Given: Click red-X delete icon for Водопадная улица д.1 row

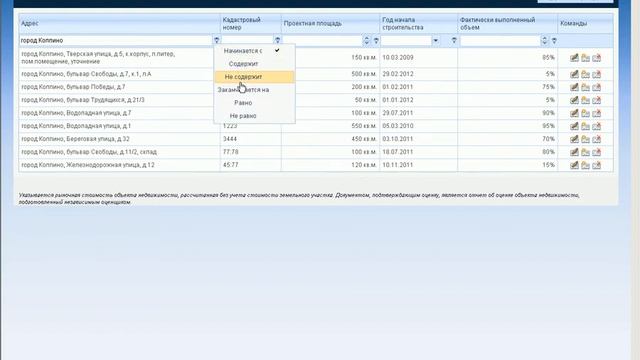Looking at the screenshot, I should click(x=596, y=126).
